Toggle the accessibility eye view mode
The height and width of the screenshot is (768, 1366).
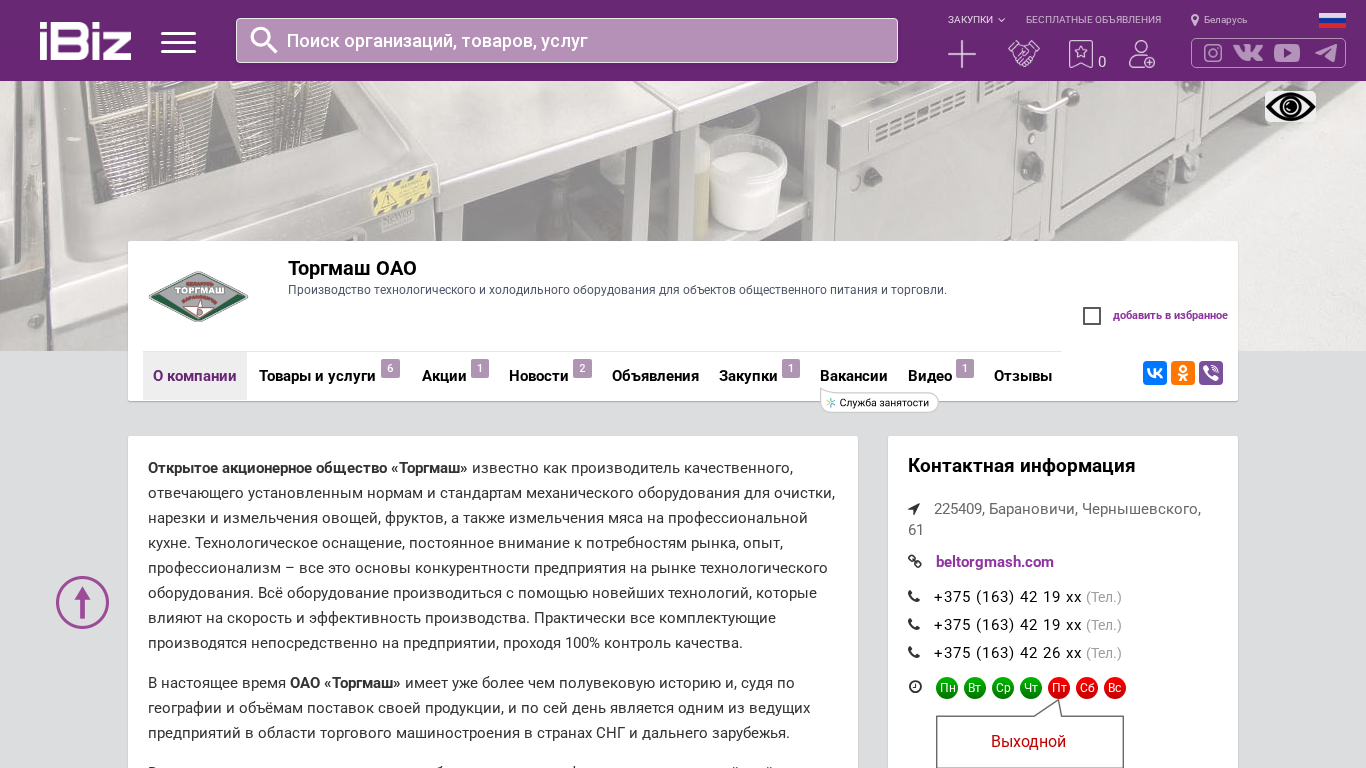pos(1290,107)
